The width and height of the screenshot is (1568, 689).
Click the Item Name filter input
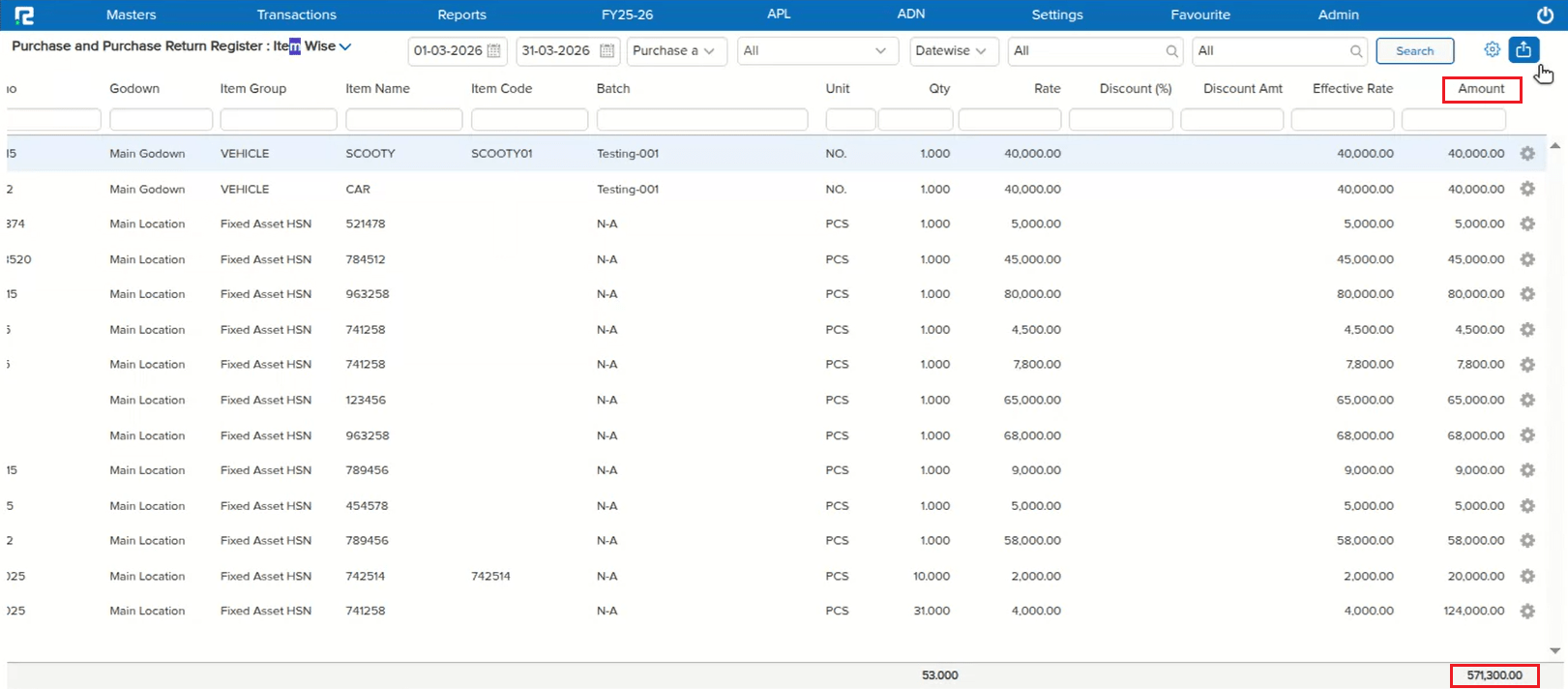coord(403,119)
